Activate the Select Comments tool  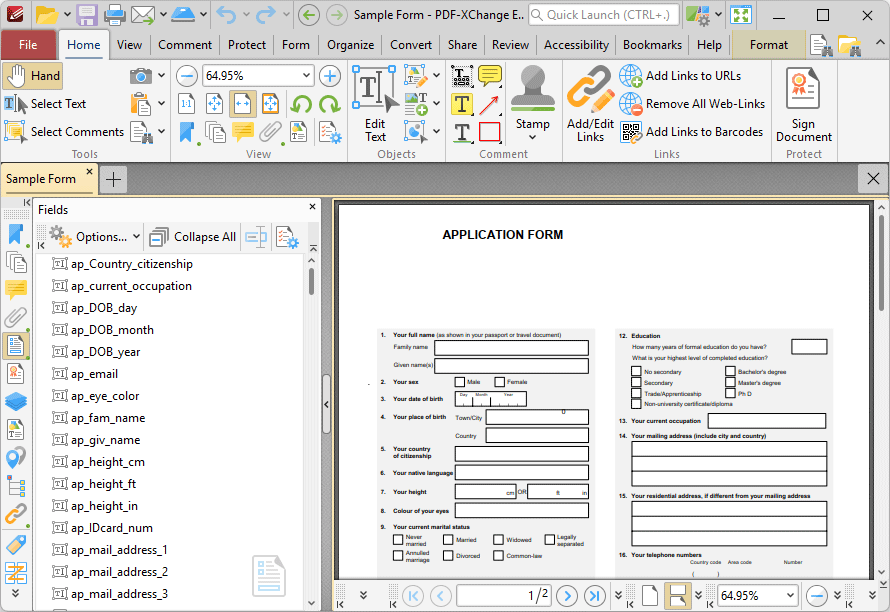click(x=64, y=132)
